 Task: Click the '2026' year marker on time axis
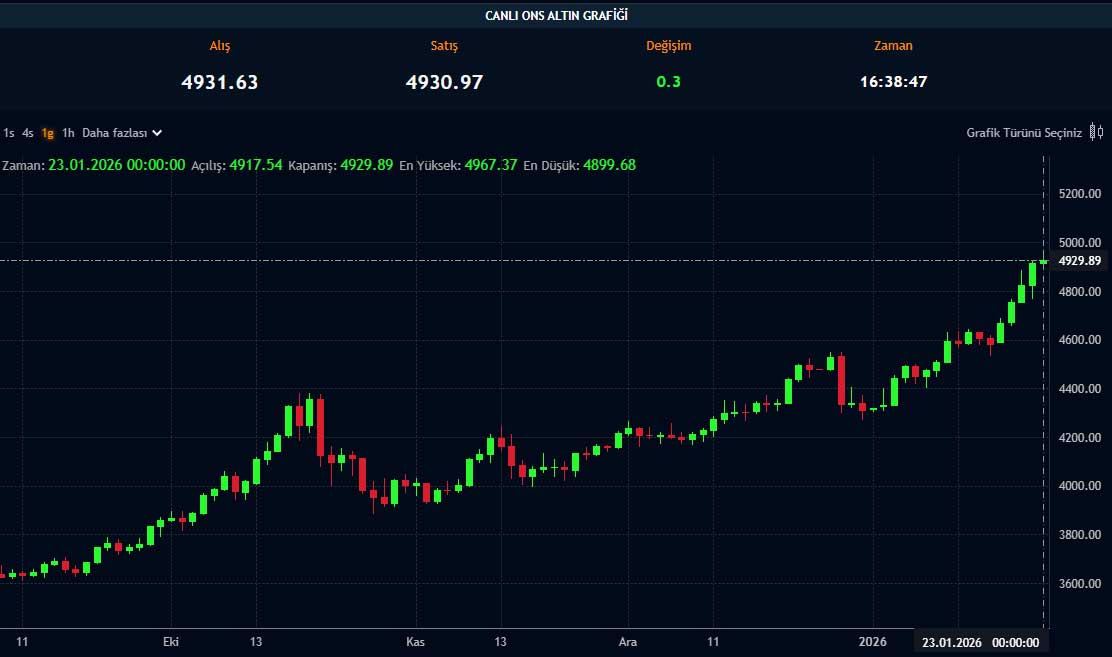pos(873,641)
